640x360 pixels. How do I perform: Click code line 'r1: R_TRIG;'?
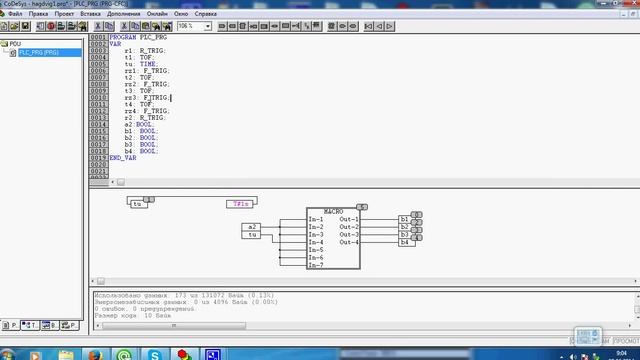145,51
